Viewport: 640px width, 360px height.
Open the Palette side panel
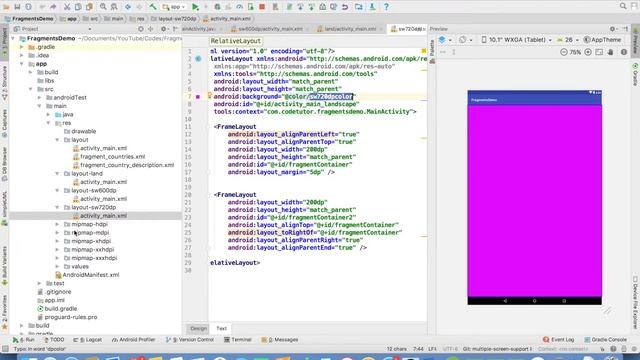pyautogui.click(x=432, y=52)
